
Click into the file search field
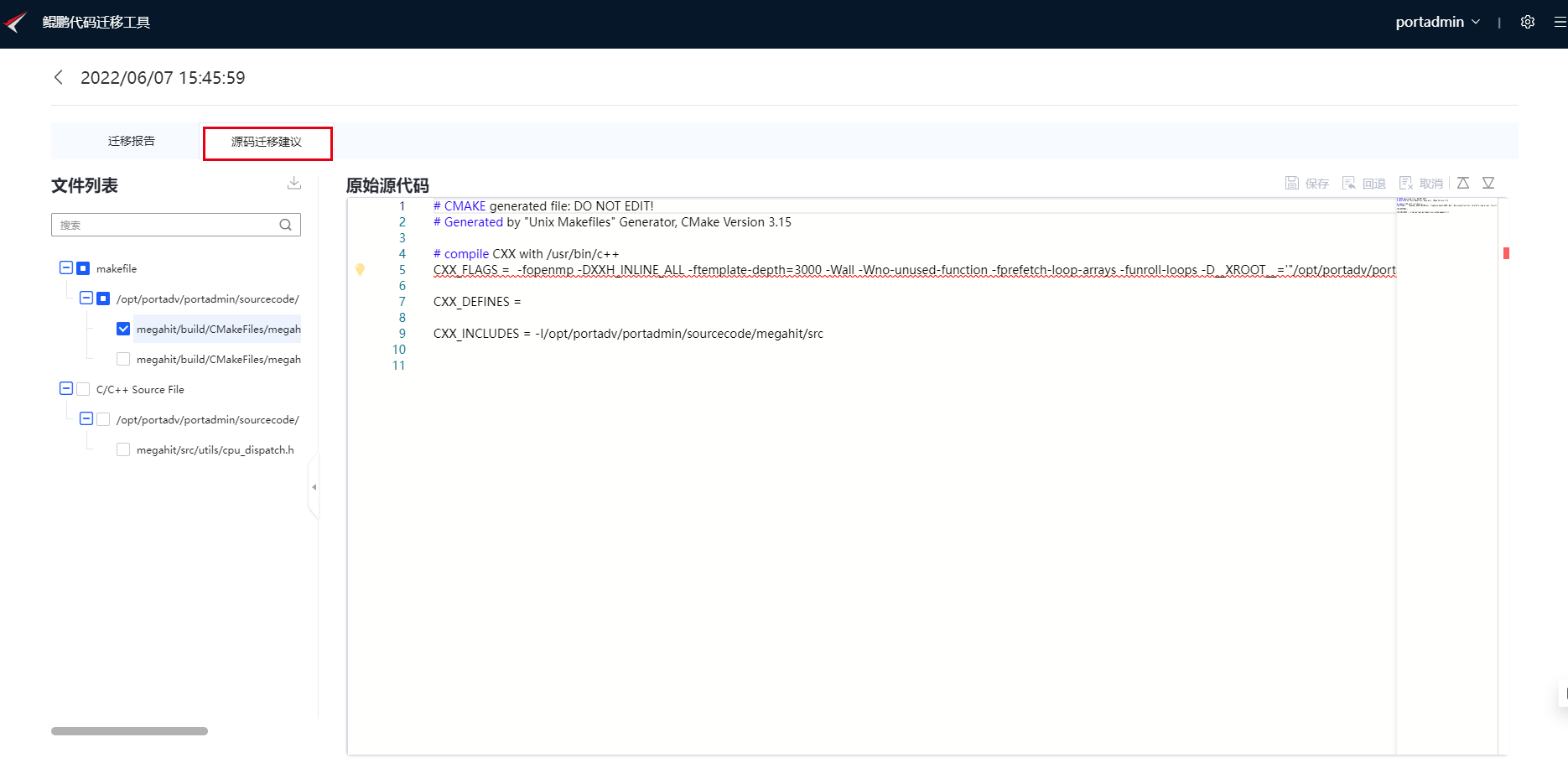(165, 225)
